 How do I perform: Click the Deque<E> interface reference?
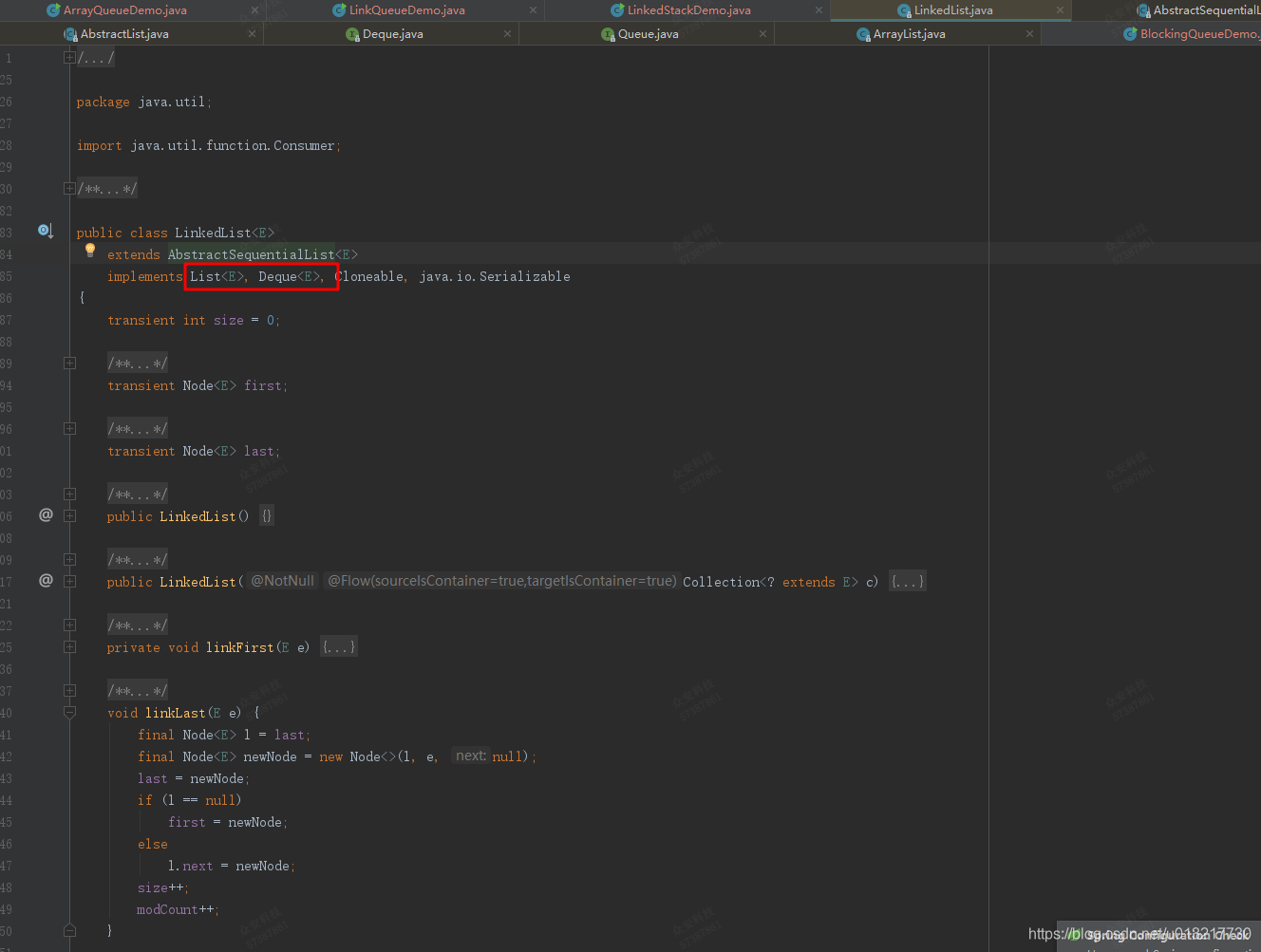coord(291,276)
